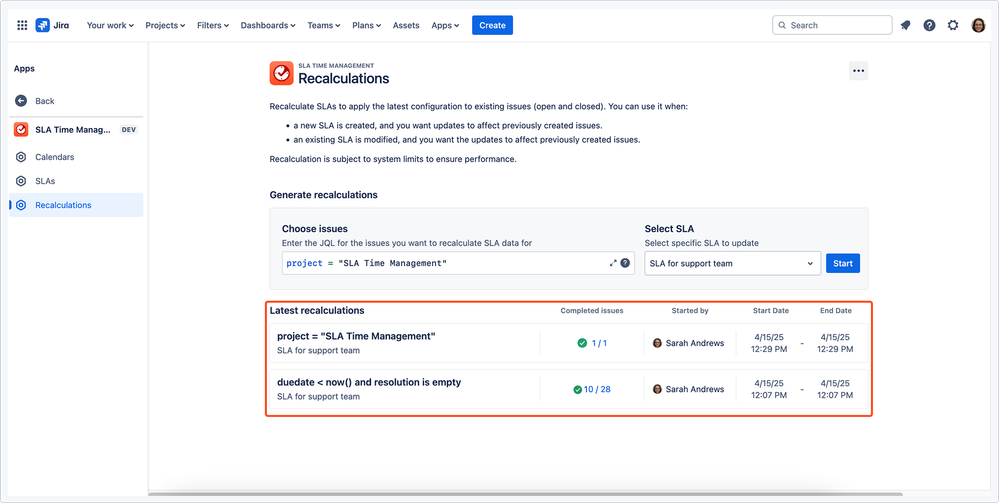999x503 pixels.
Task: Open the Jira app switcher grid
Action: [22, 25]
